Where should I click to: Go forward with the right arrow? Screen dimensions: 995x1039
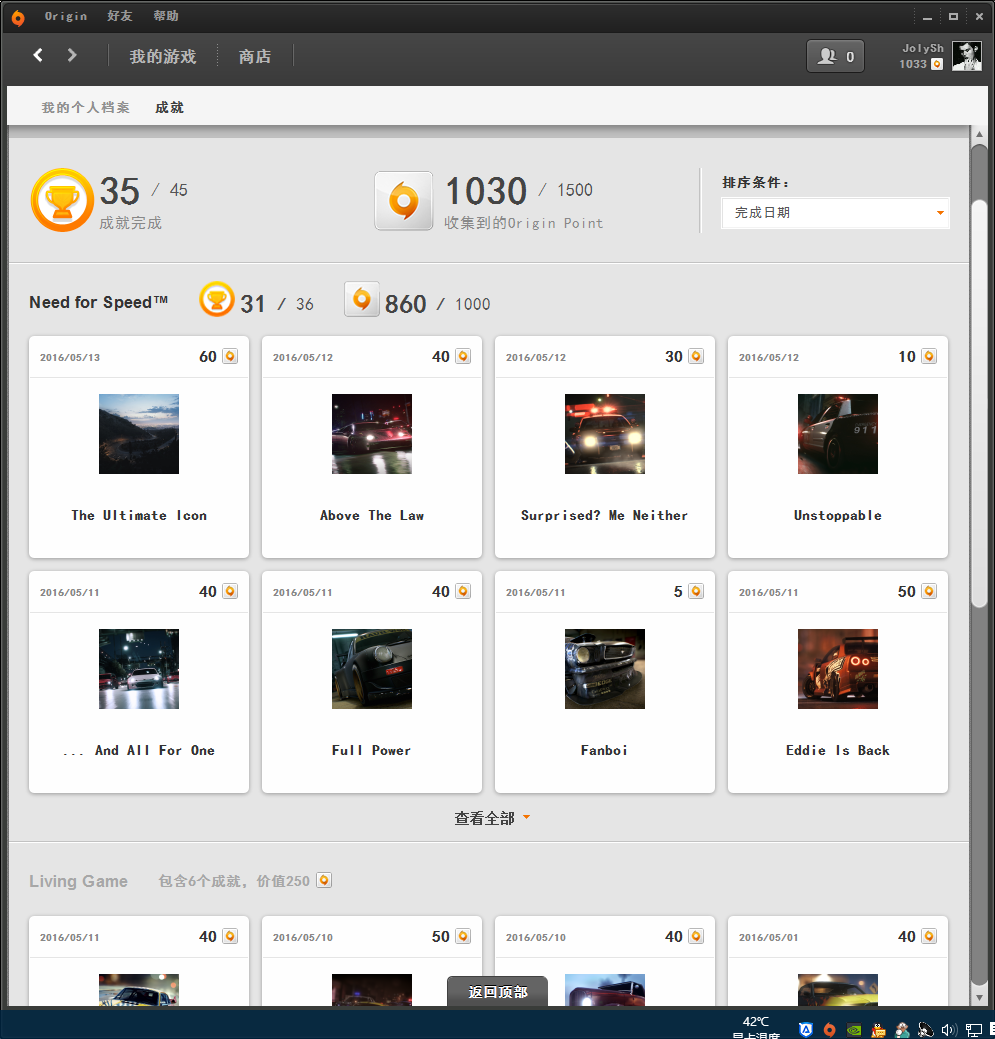72,55
